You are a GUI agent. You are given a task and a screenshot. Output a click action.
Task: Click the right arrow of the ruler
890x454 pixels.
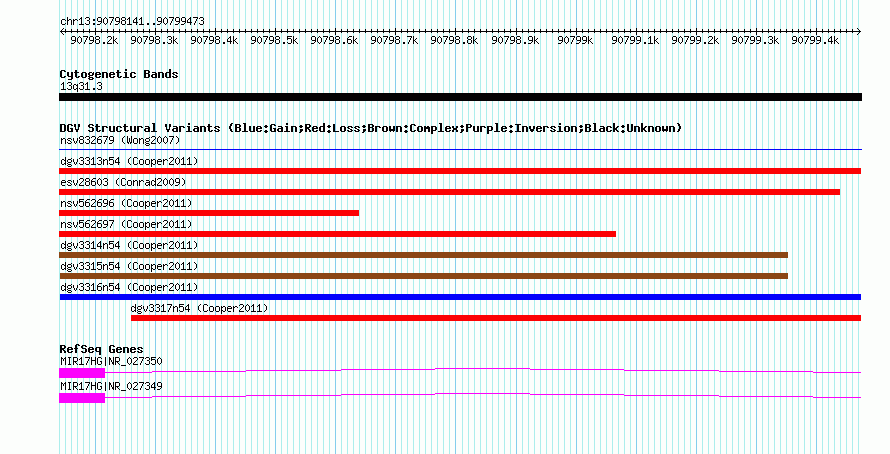coord(859,31)
